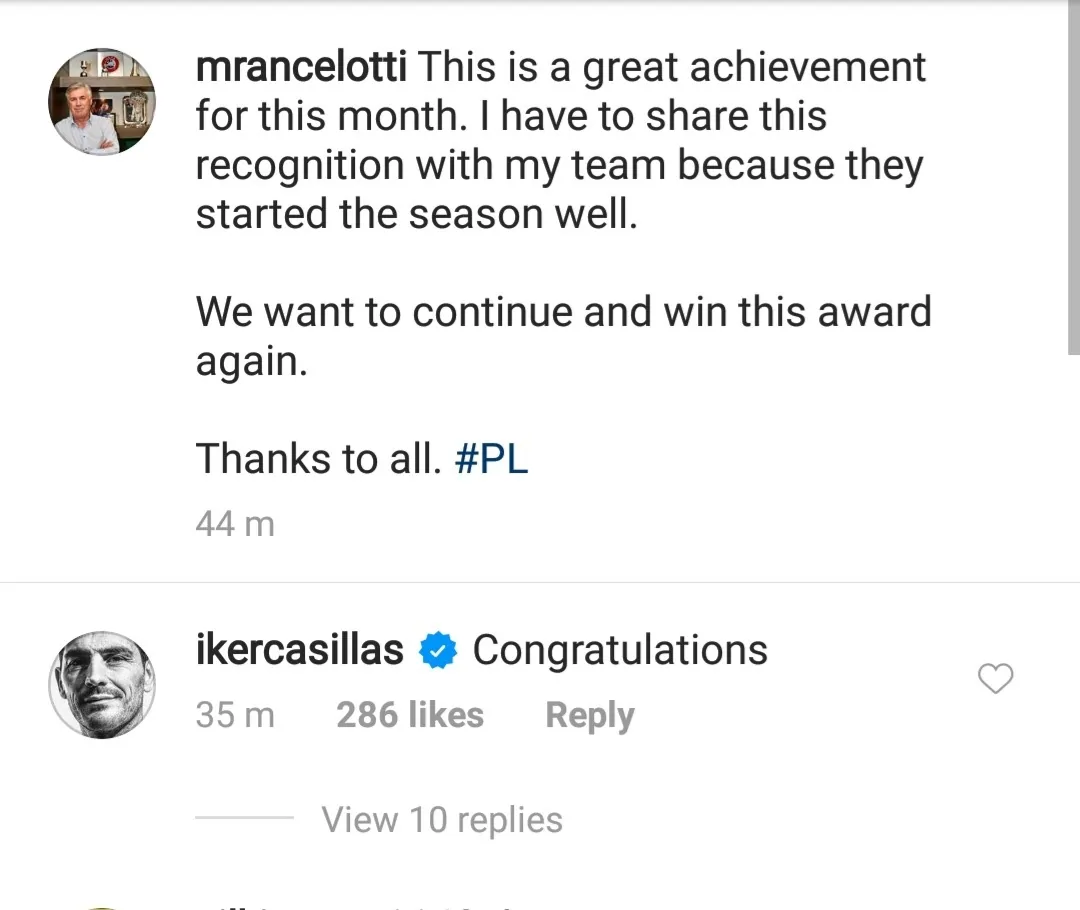
Task: Tap Reply under ikercasillas' comment
Action: click(589, 714)
